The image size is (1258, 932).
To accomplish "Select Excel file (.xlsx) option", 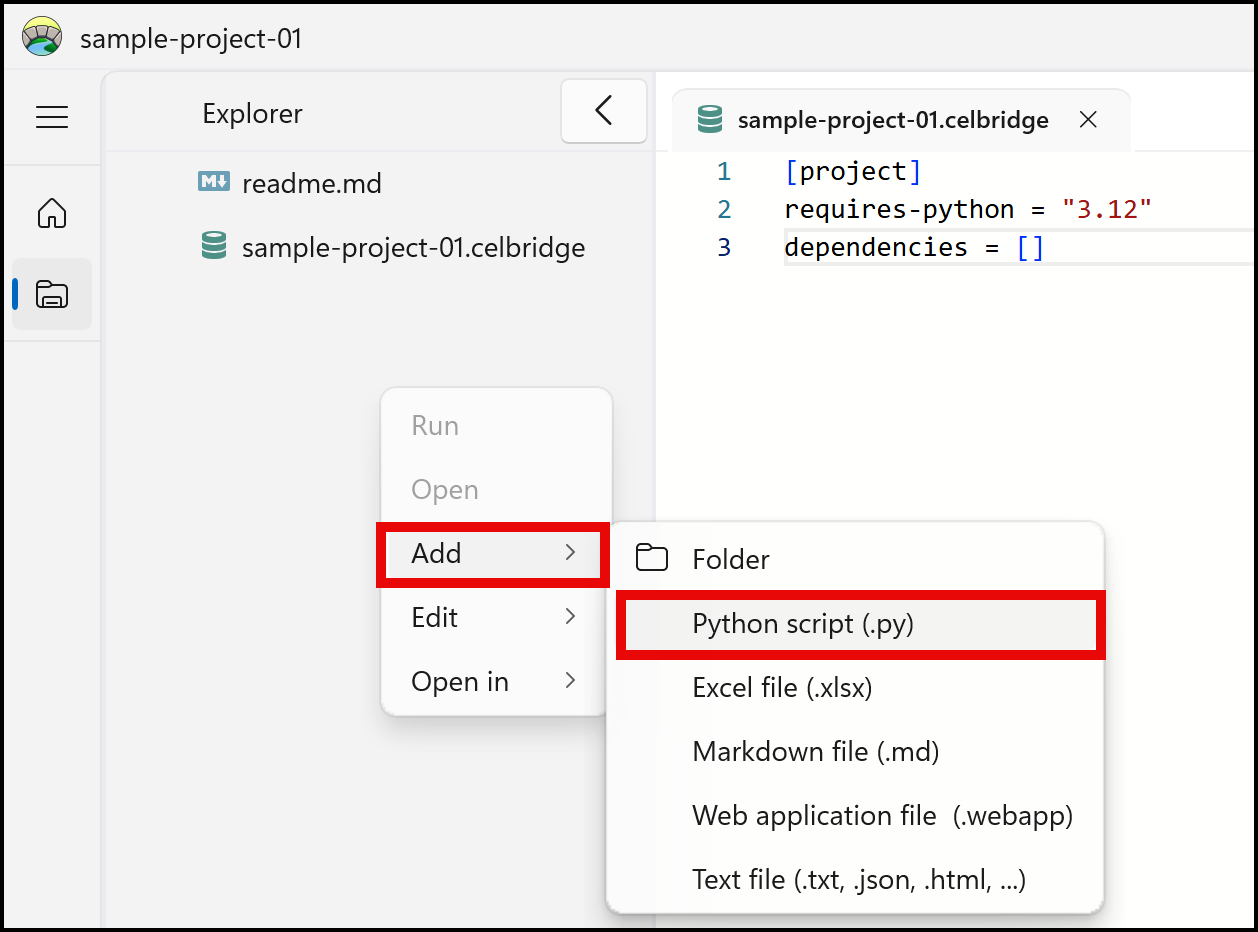I will pos(782,688).
